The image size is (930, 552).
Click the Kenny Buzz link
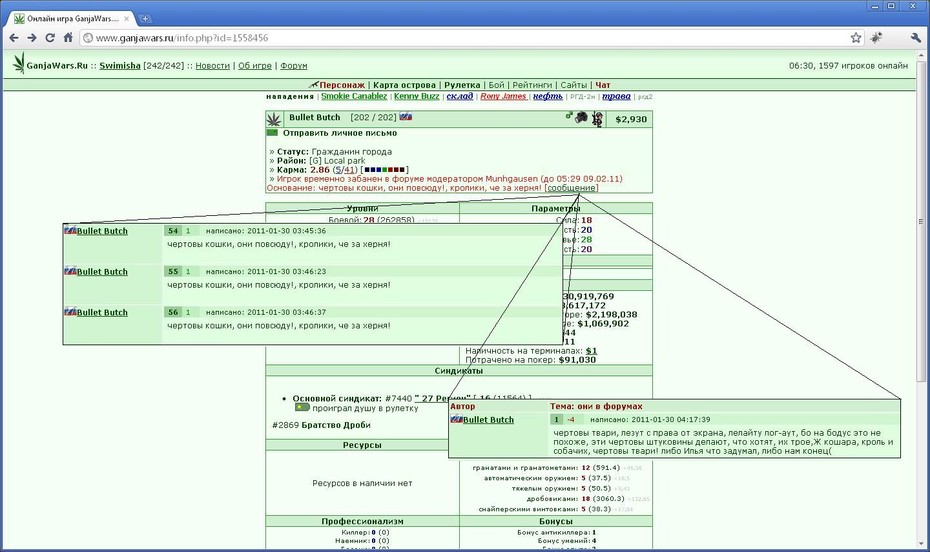tap(417, 96)
